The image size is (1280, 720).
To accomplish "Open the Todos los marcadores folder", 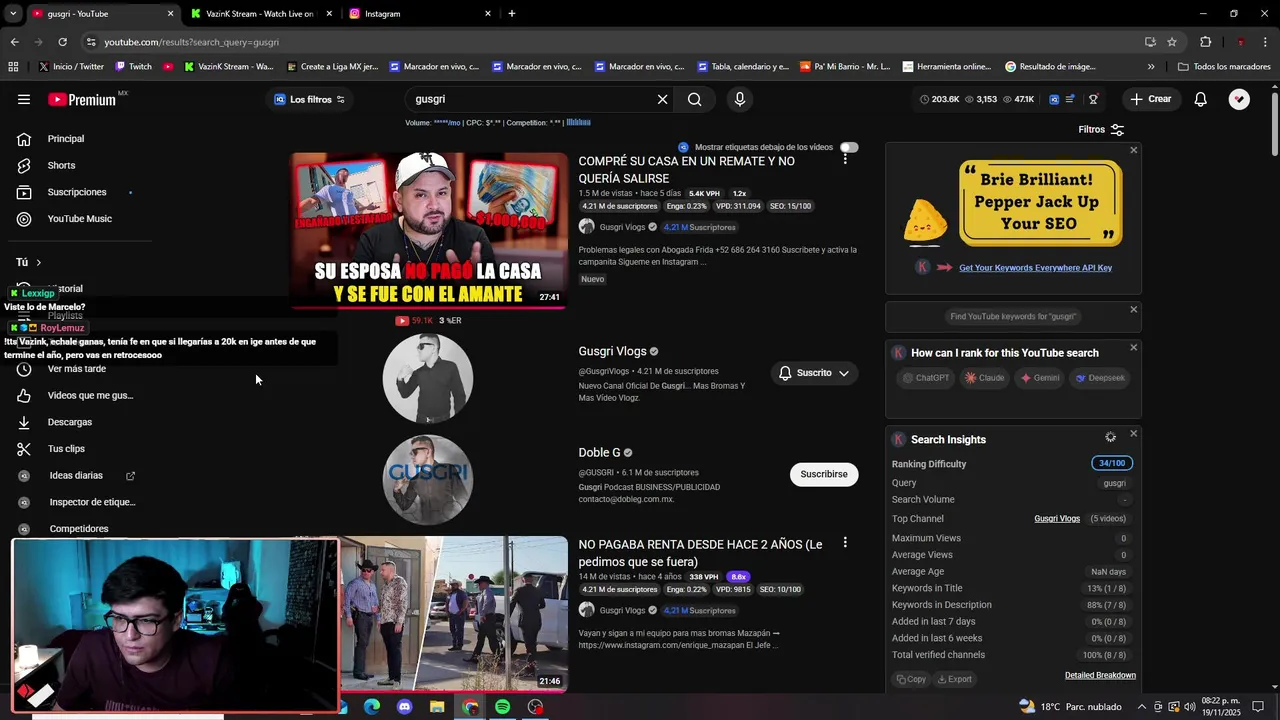I will click(1224, 67).
